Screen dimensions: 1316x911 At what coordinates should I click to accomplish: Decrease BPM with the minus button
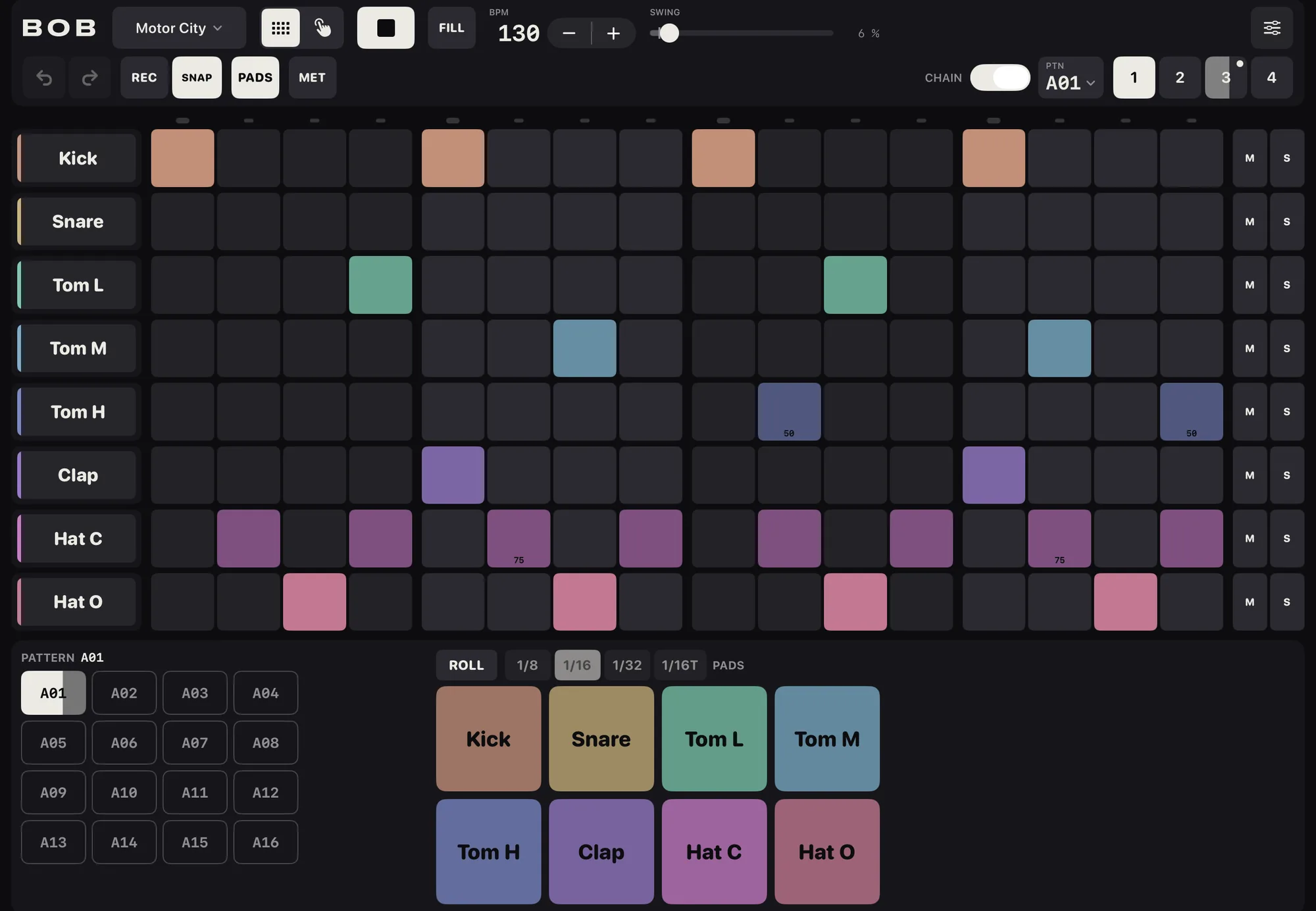click(x=569, y=33)
